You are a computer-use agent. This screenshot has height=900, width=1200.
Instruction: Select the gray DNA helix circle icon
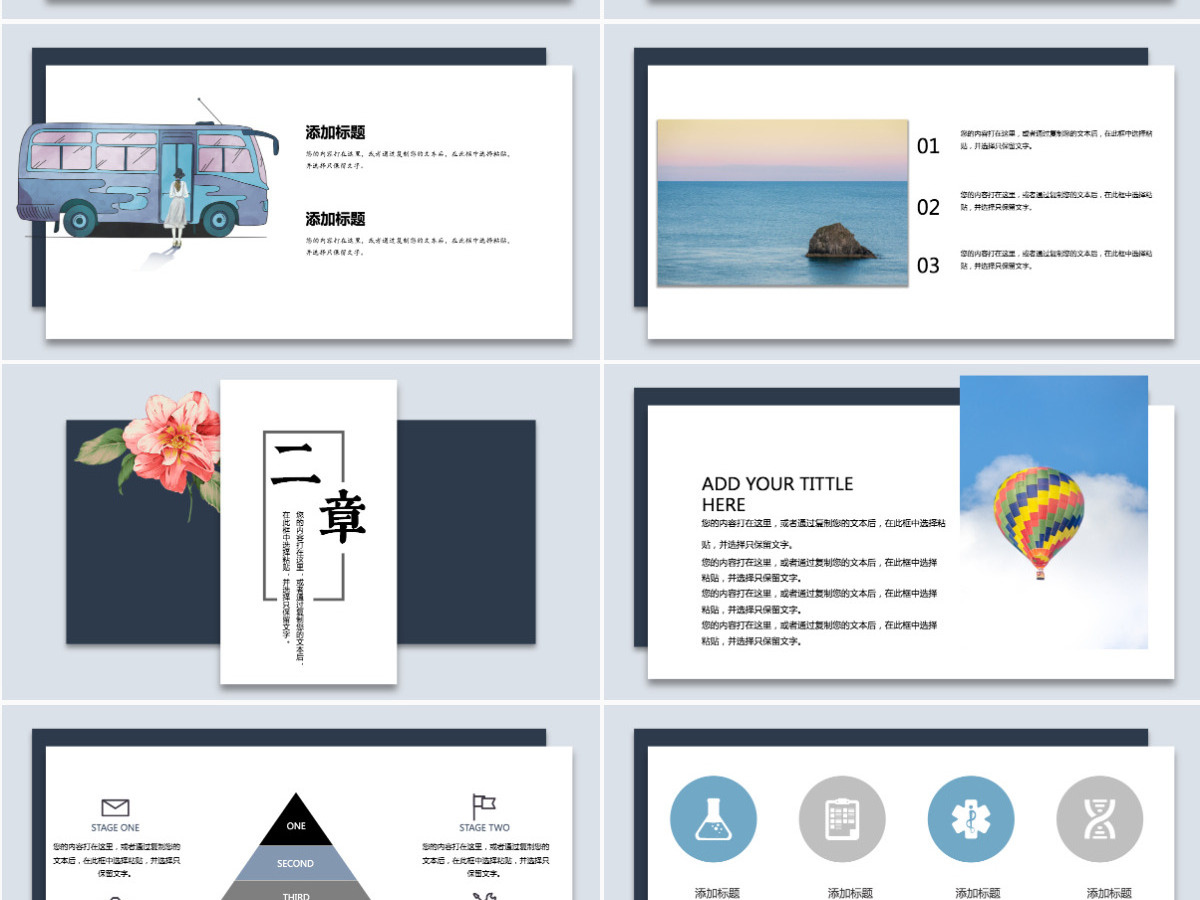1100,819
